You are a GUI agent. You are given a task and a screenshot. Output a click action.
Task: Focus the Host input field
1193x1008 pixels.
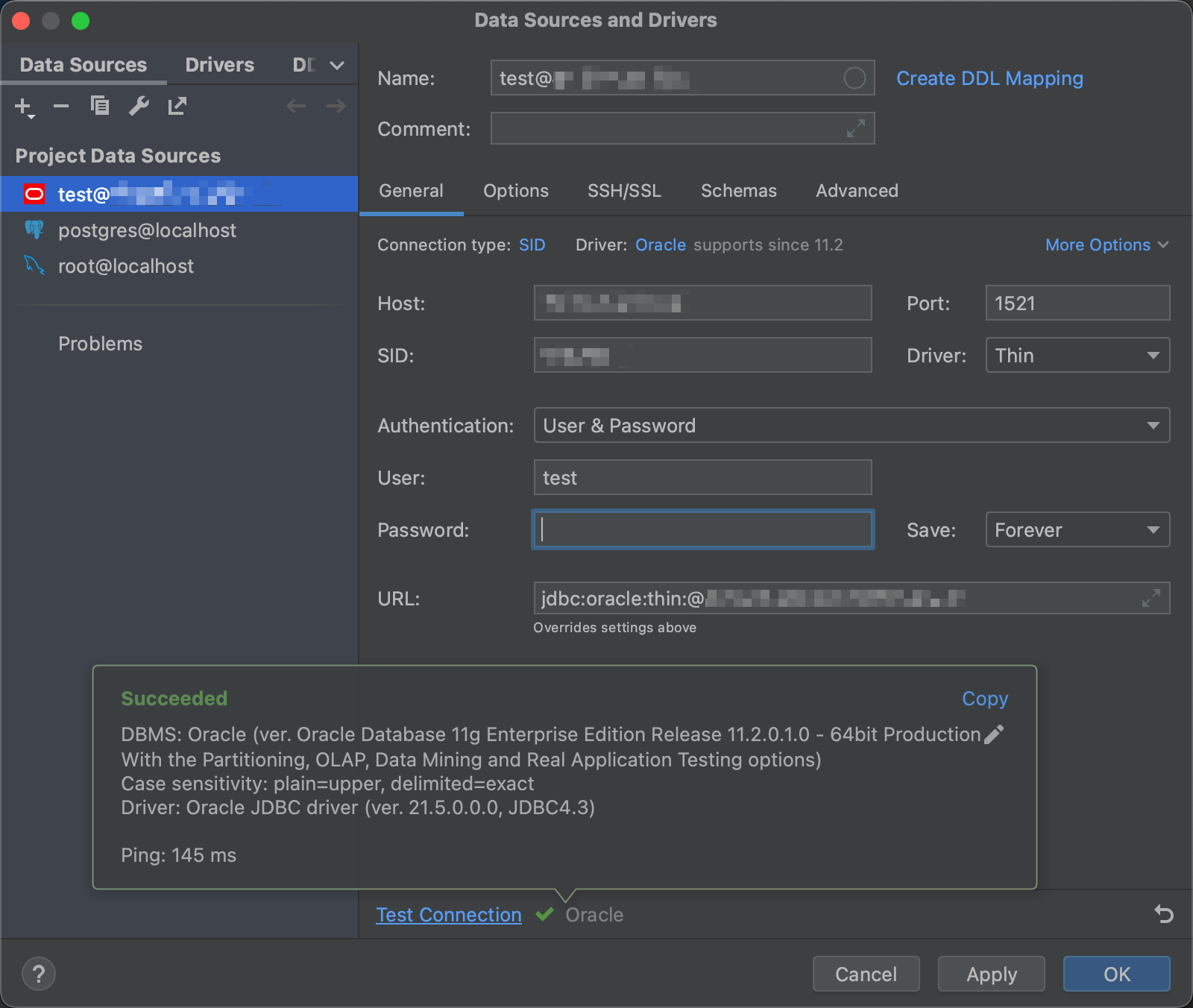(x=702, y=303)
